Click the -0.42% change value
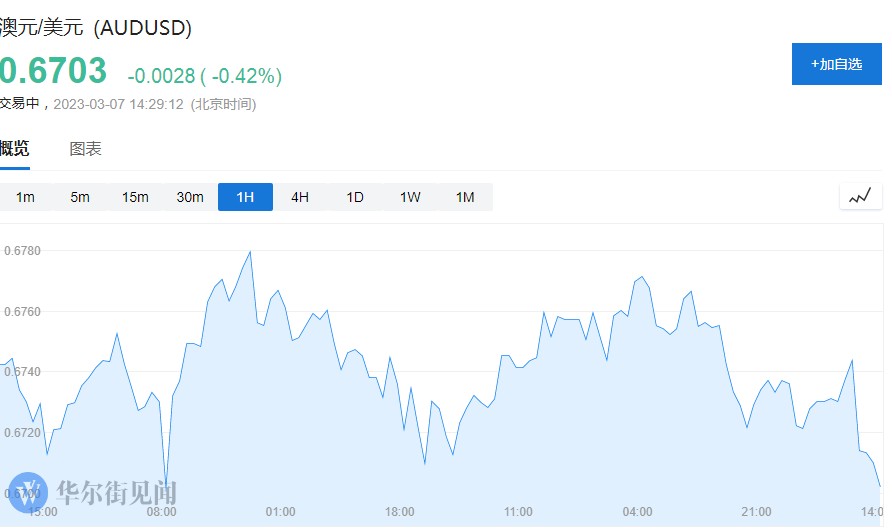The height and width of the screenshot is (532, 892). pyautogui.click(x=241, y=76)
